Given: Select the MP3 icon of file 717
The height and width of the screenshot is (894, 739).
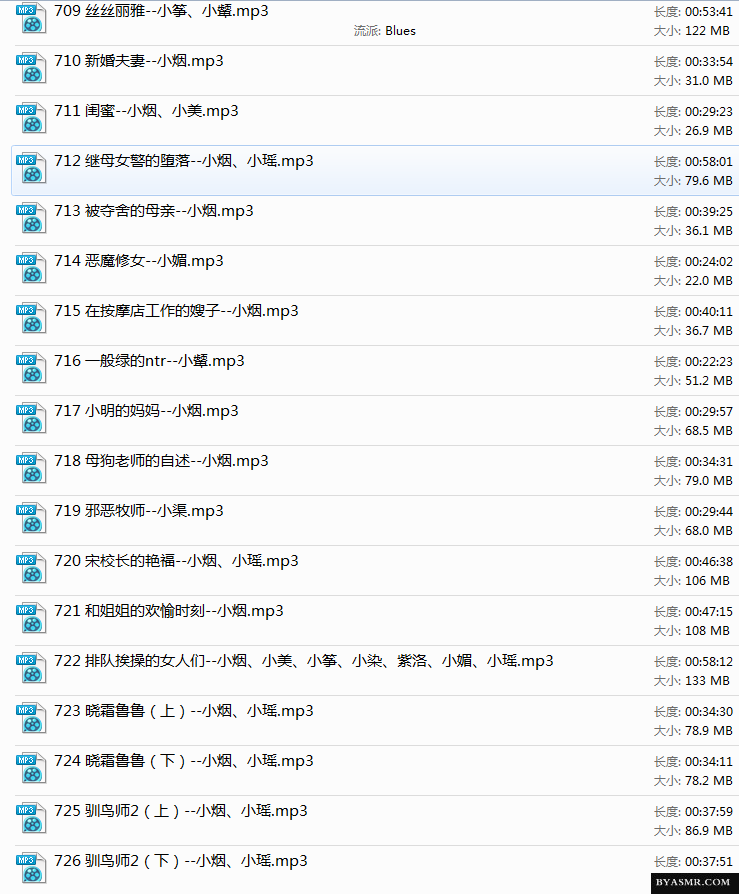Looking at the screenshot, I should tap(31, 419).
